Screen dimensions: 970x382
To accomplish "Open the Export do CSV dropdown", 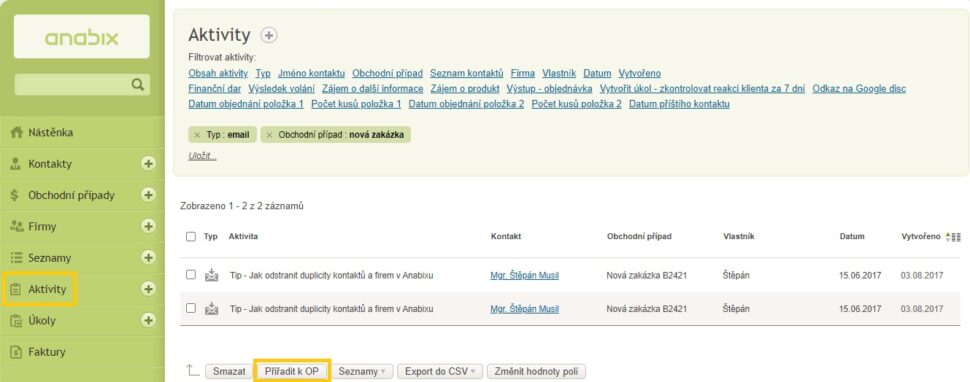I will pyautogui.click(x=440, y=371).
